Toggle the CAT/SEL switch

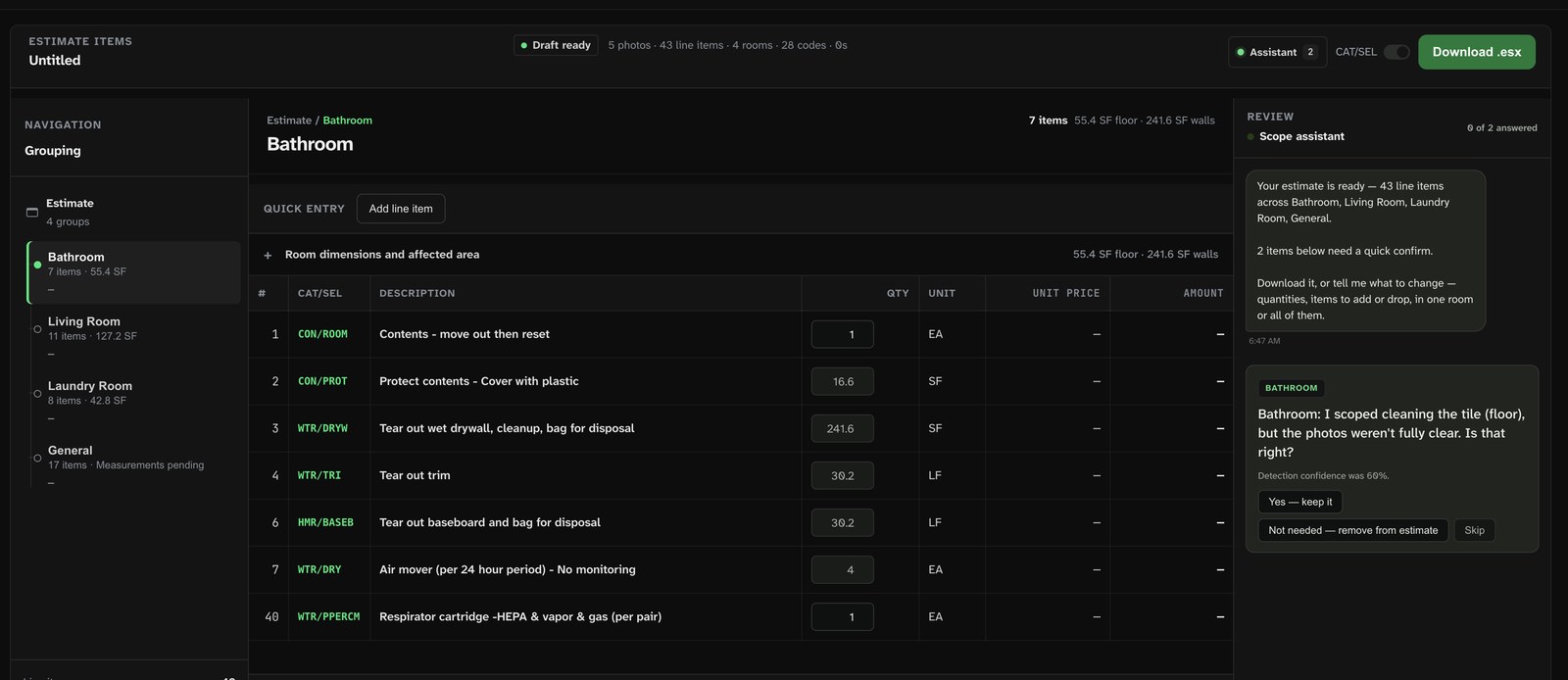(1396, 52)
